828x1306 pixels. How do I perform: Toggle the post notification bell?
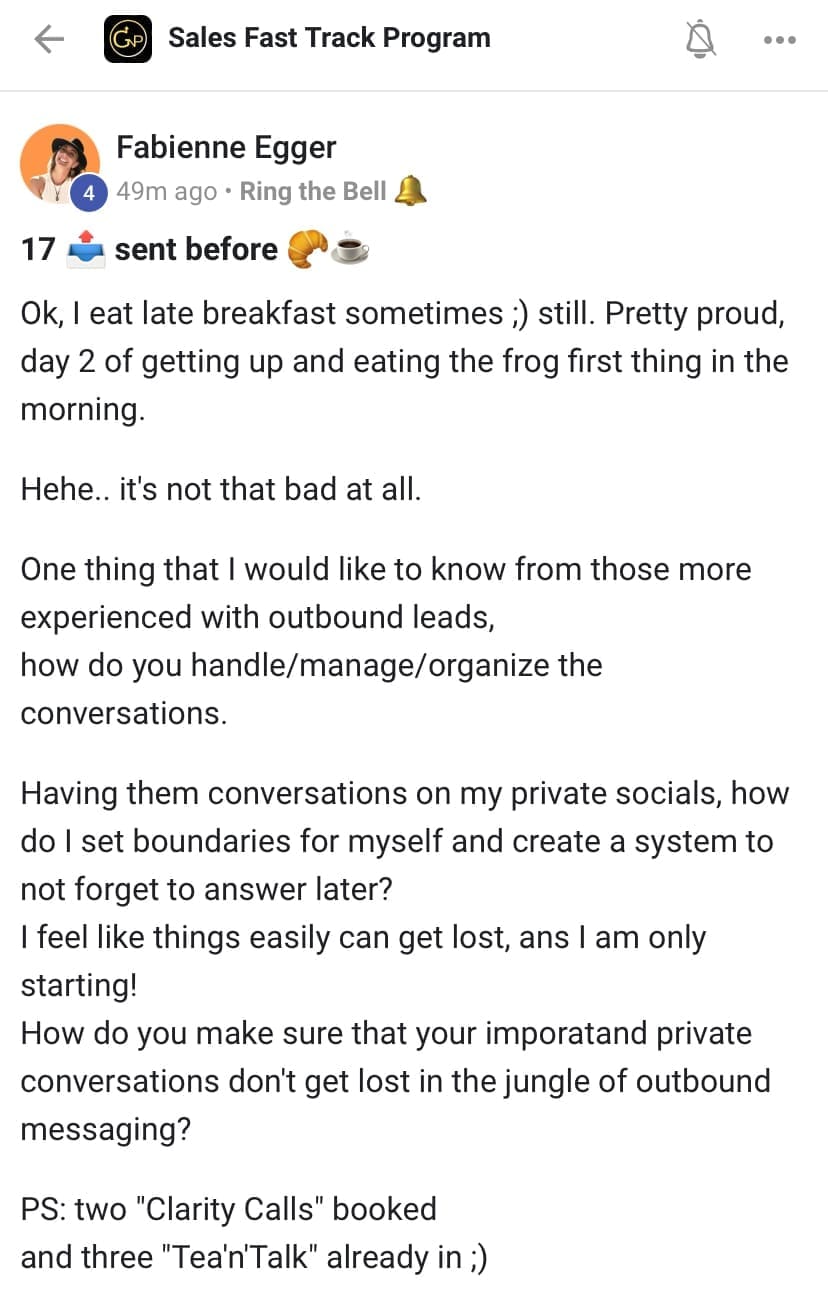point(701,40)
